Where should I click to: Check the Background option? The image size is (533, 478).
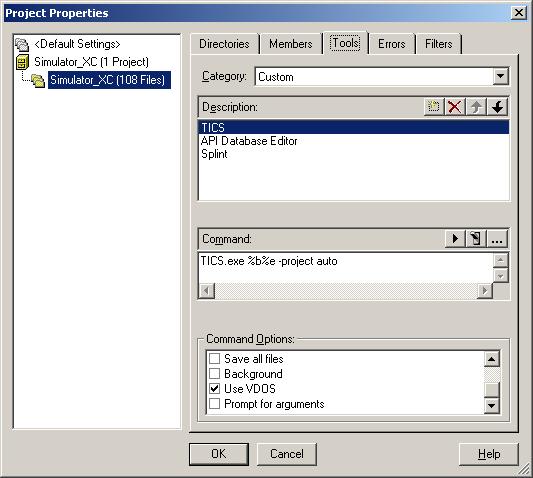[x=214, y=374]
